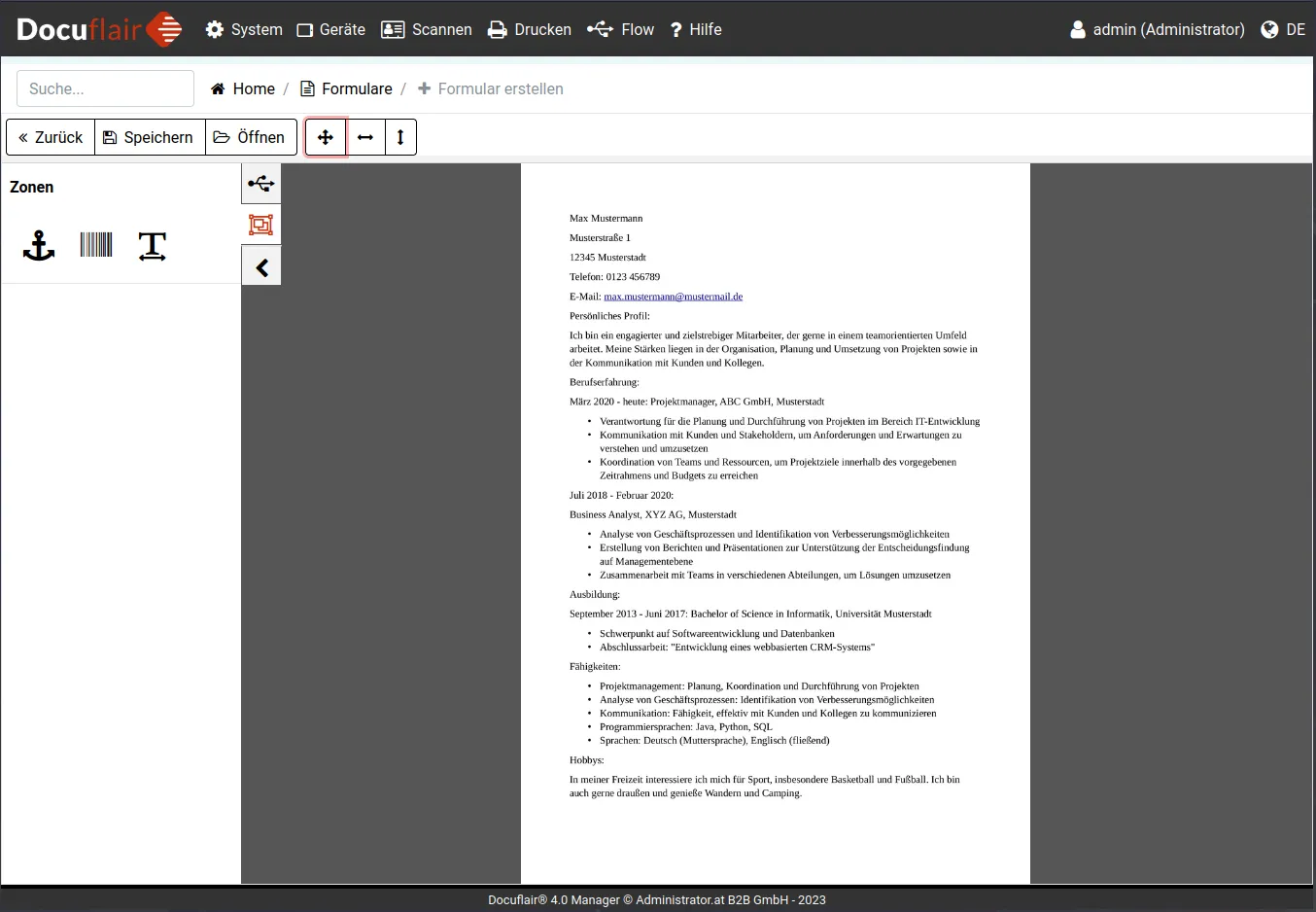
Task: Open the Flow menu
Action: click(621, 29)
